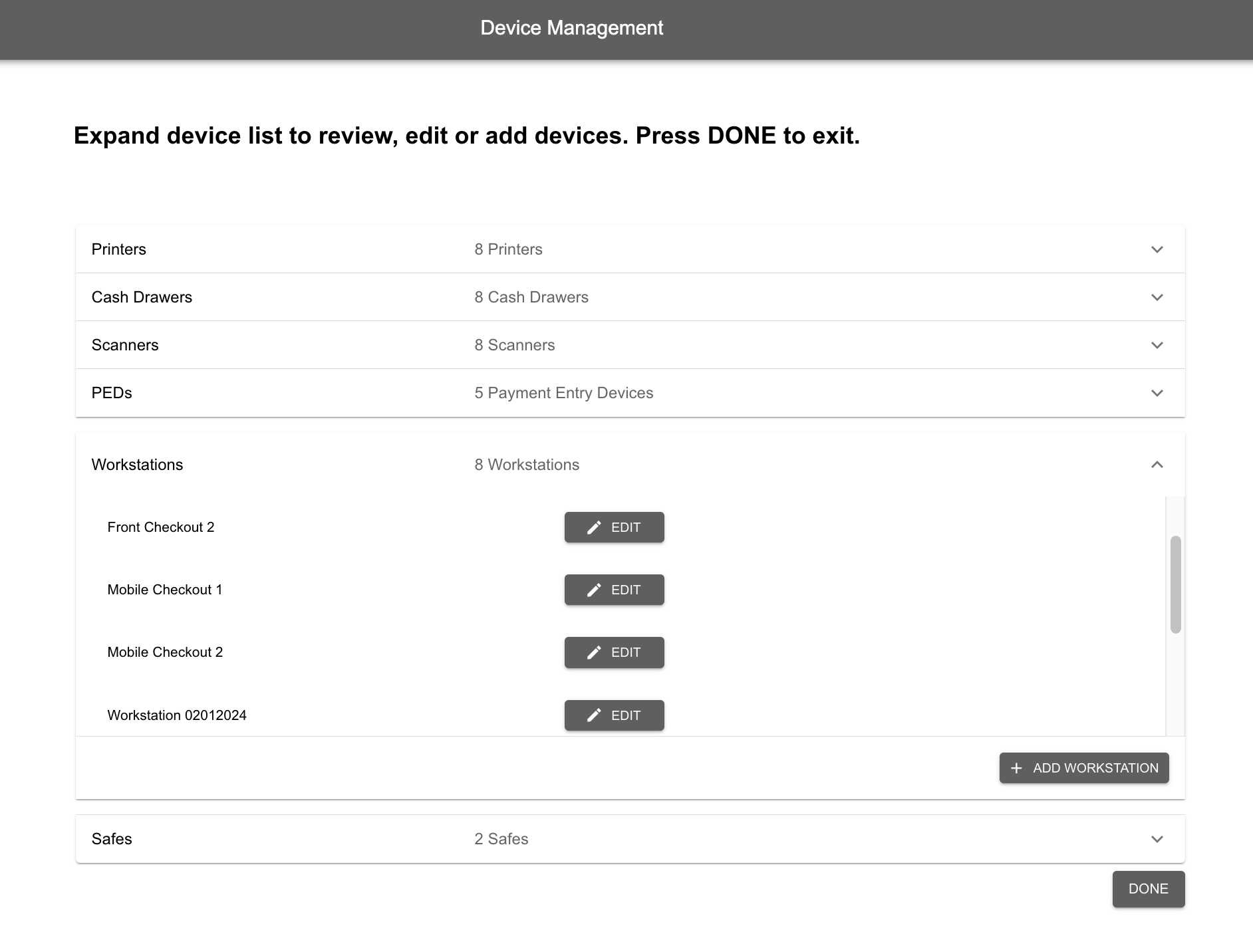The image size is (1253, 952).
Task: Expand the PEDs section chevron
Action: tap(1157, 393)
